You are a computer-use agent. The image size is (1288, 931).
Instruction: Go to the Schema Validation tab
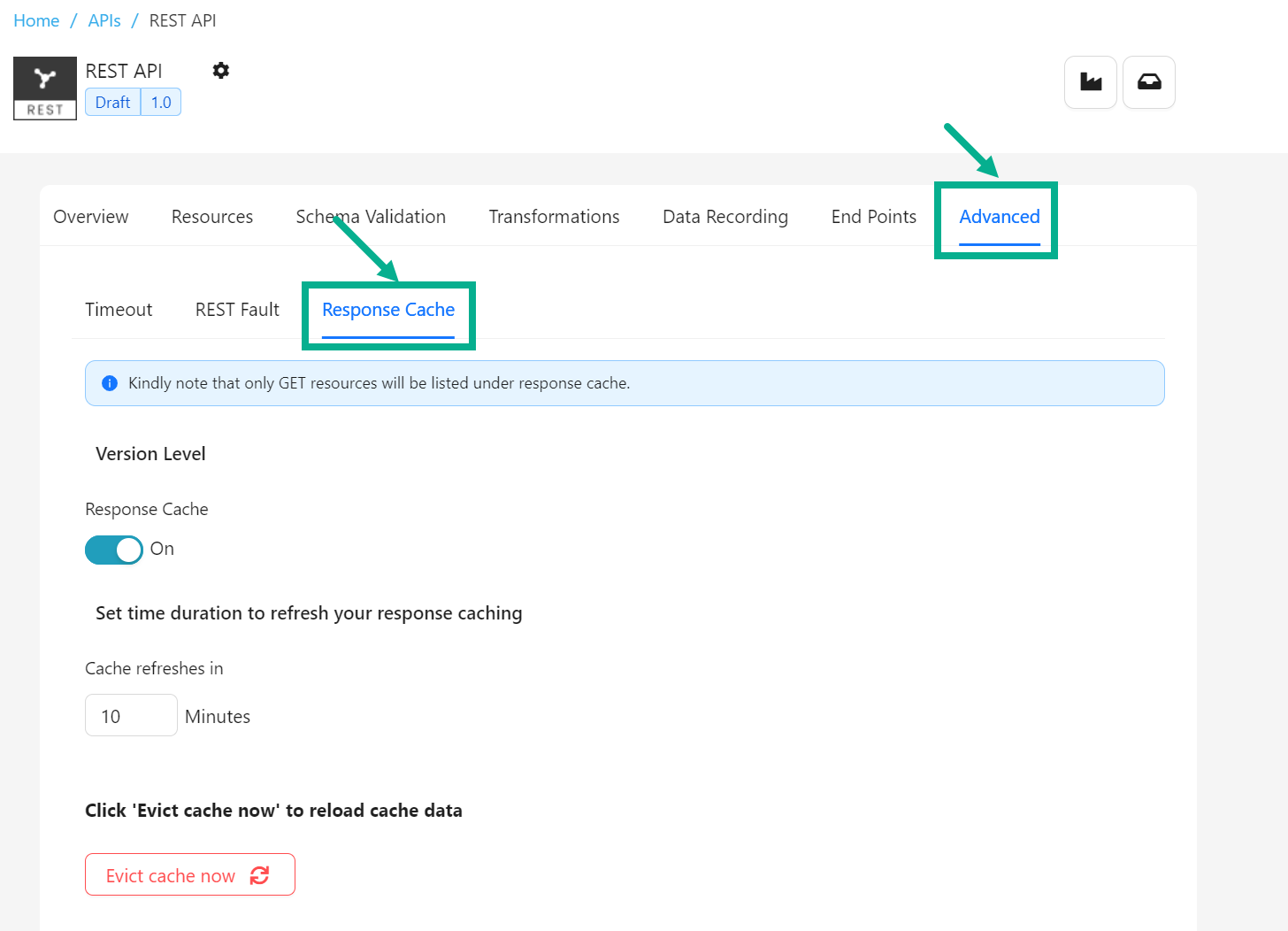(371, 217)
